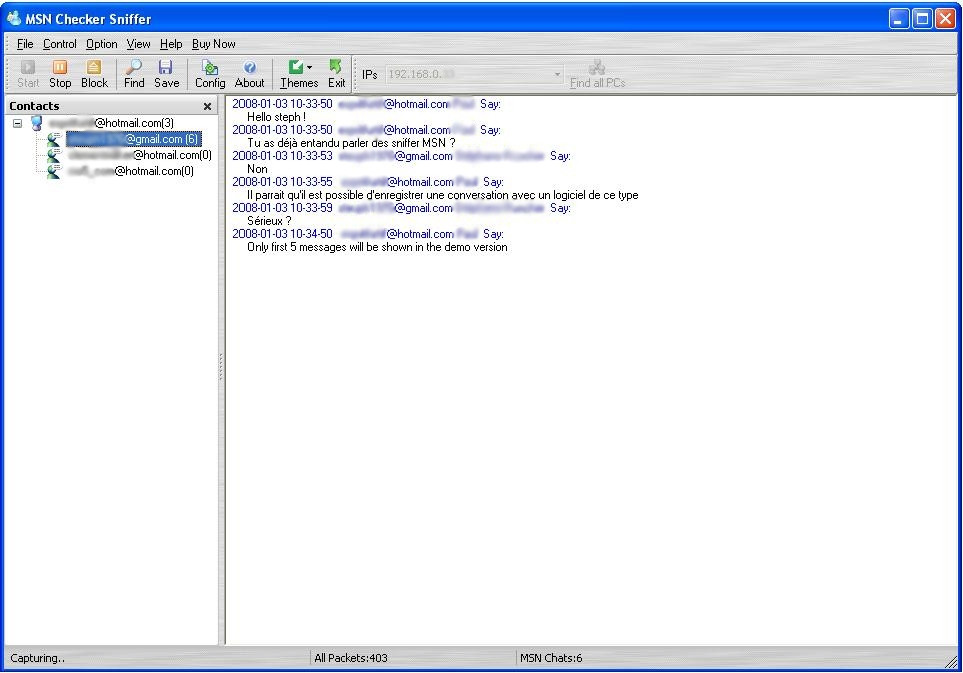Close the Contacts panel
Image resolution: width=963 pixels, height=673 pixels.
pyautogui.click(x=208, y=106)
